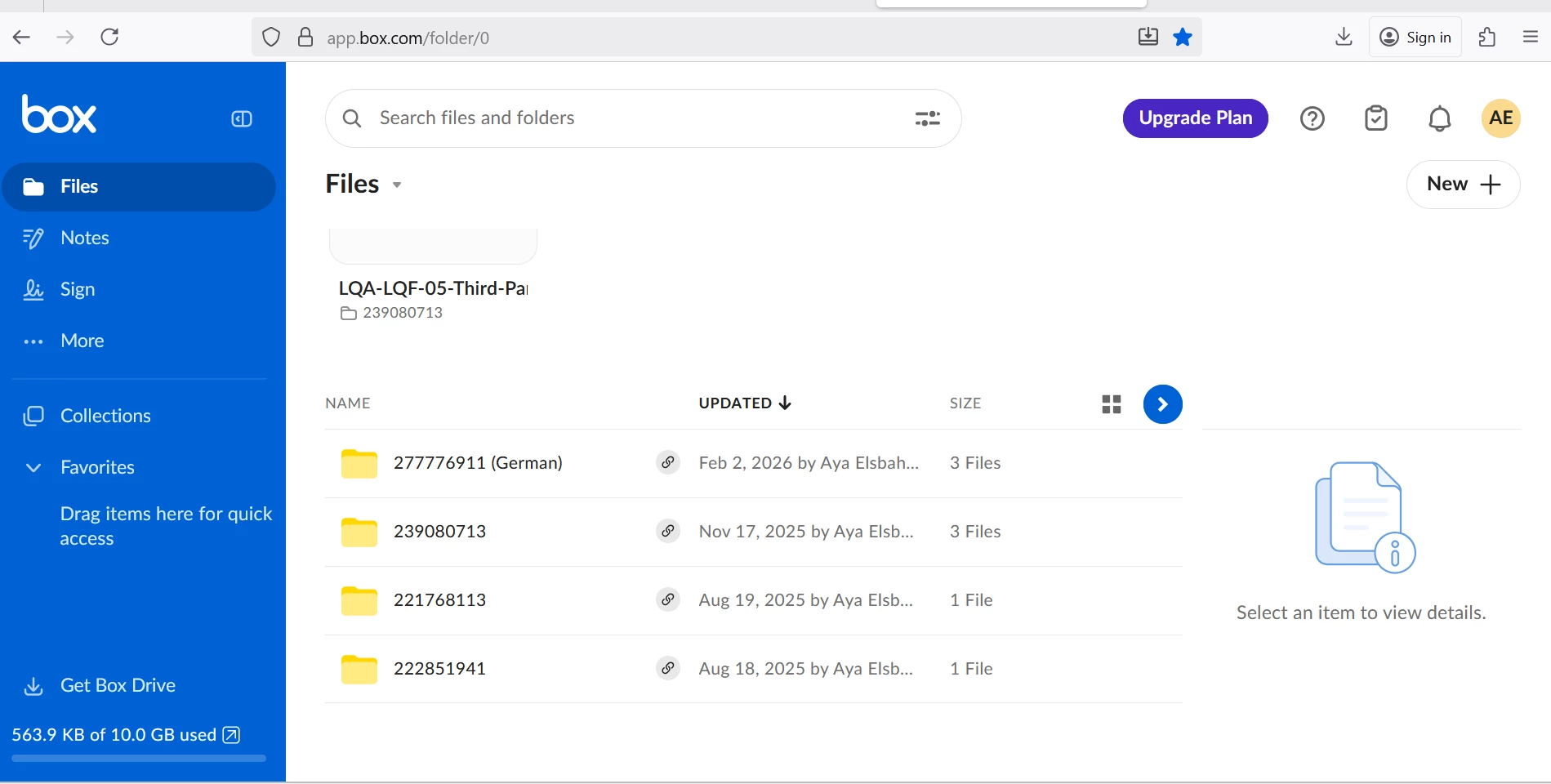Open the Help question mark icon
This screenshot has height=784, width=1551.
[x=1312, y=119]
